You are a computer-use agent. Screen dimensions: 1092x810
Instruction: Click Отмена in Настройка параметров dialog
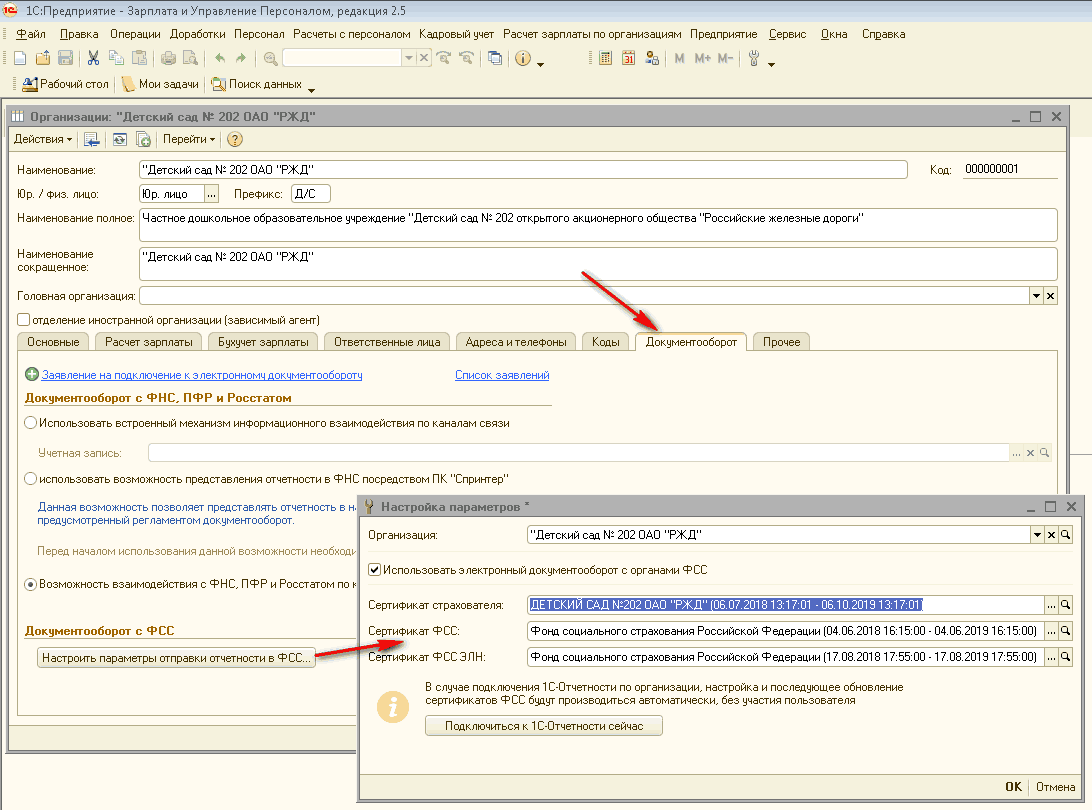pyautogui.click(x=1055, y=786)
